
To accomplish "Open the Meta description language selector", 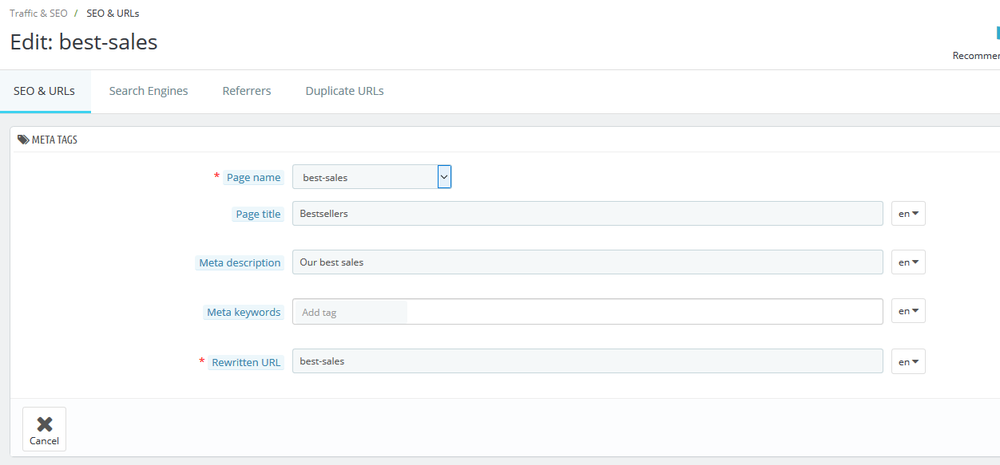I will click(x=908, y=262).
